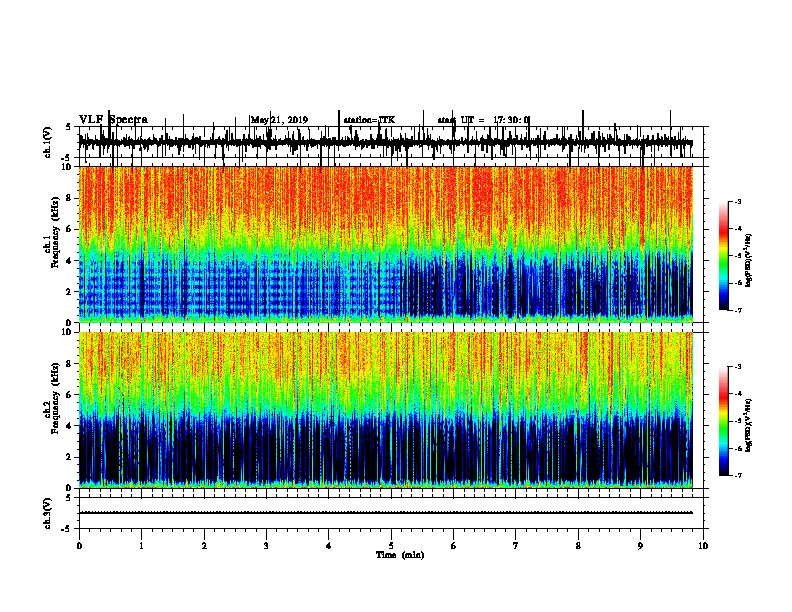Click the ch.2 color scale bar

coord(724,421)
